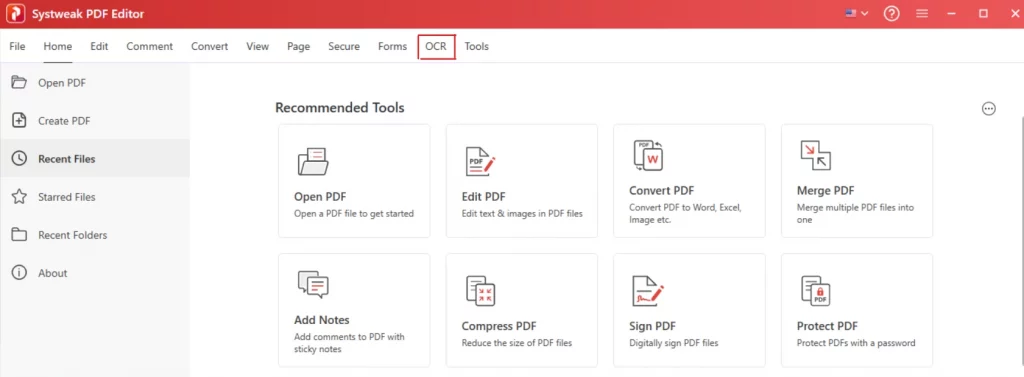The height and width of the screenshot is (377, 1024).
Task: Click the Recommended Tools heading
Action: tap(340, 107)
